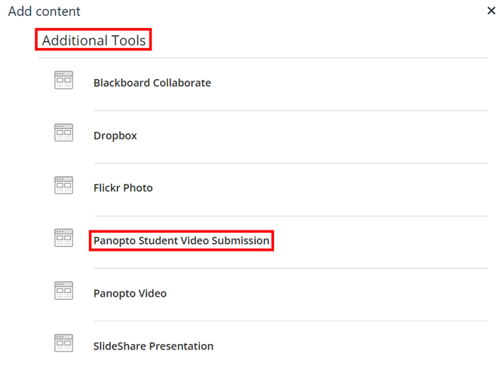Click the Add content panel title

[44, 11]
